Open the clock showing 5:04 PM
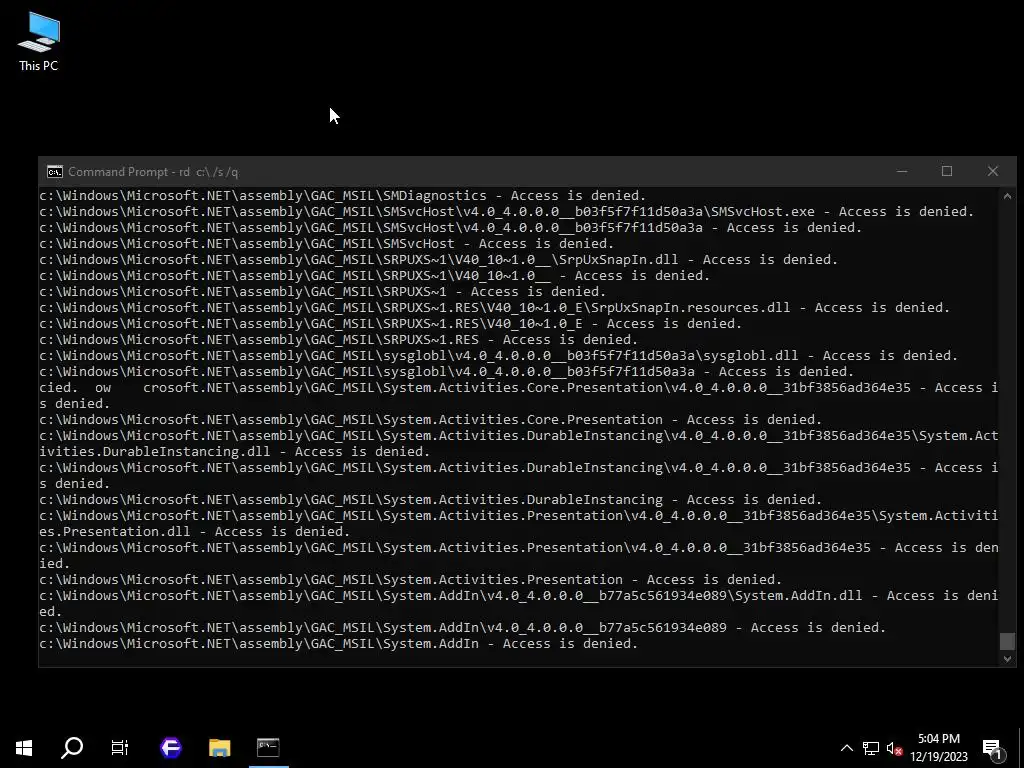Image resolution: width=1024 pixels, height=768 pixels. (938, 748)
